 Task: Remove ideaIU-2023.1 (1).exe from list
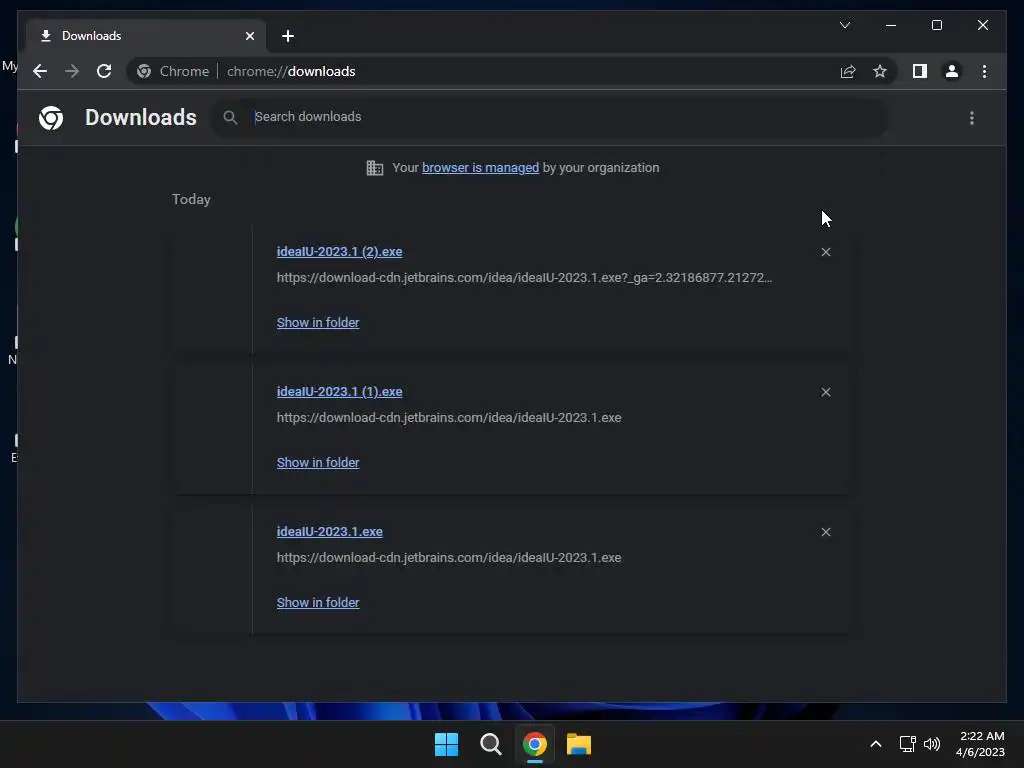tap(826, 392)
